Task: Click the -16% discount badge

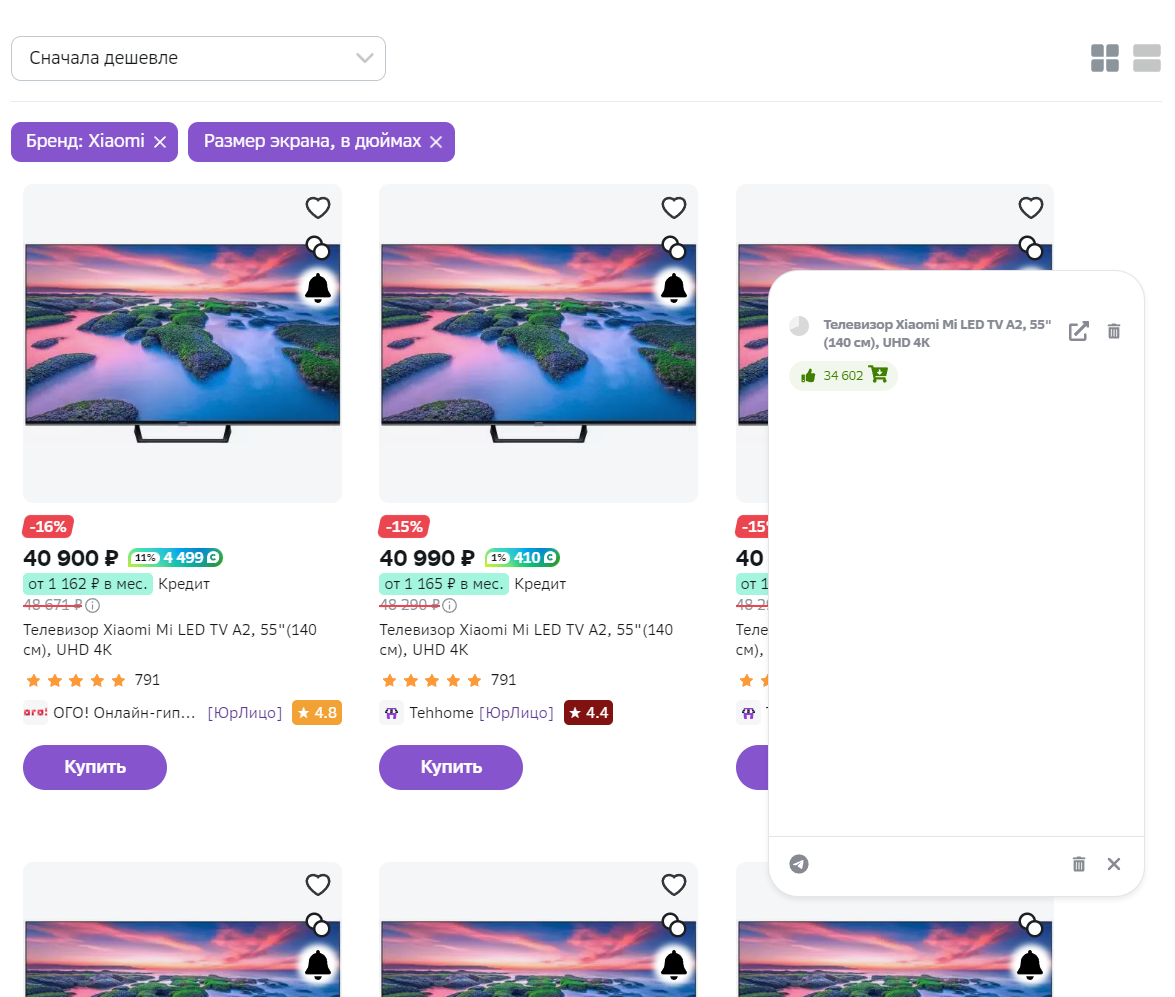Action: point(48,527)
